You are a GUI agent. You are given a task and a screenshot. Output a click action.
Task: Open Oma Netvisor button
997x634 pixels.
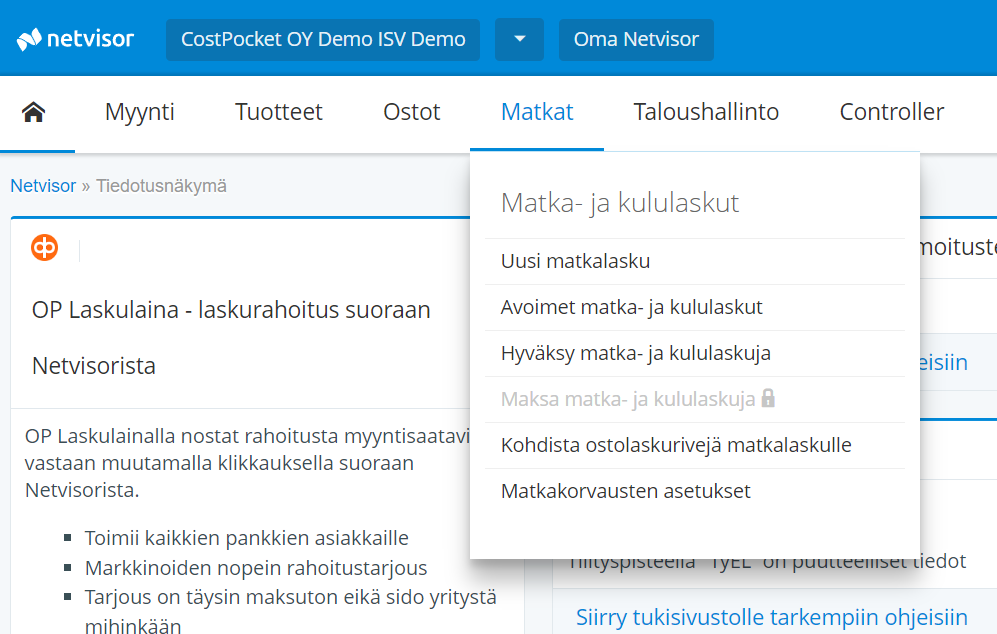click(x=636, y=39)
